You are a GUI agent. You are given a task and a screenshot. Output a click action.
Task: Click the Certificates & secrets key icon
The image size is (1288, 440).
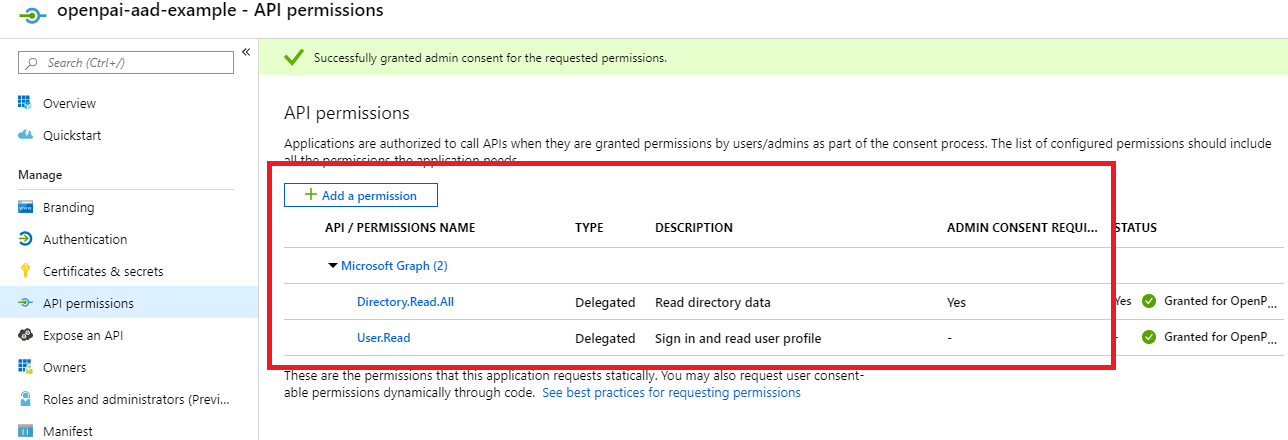26,271
